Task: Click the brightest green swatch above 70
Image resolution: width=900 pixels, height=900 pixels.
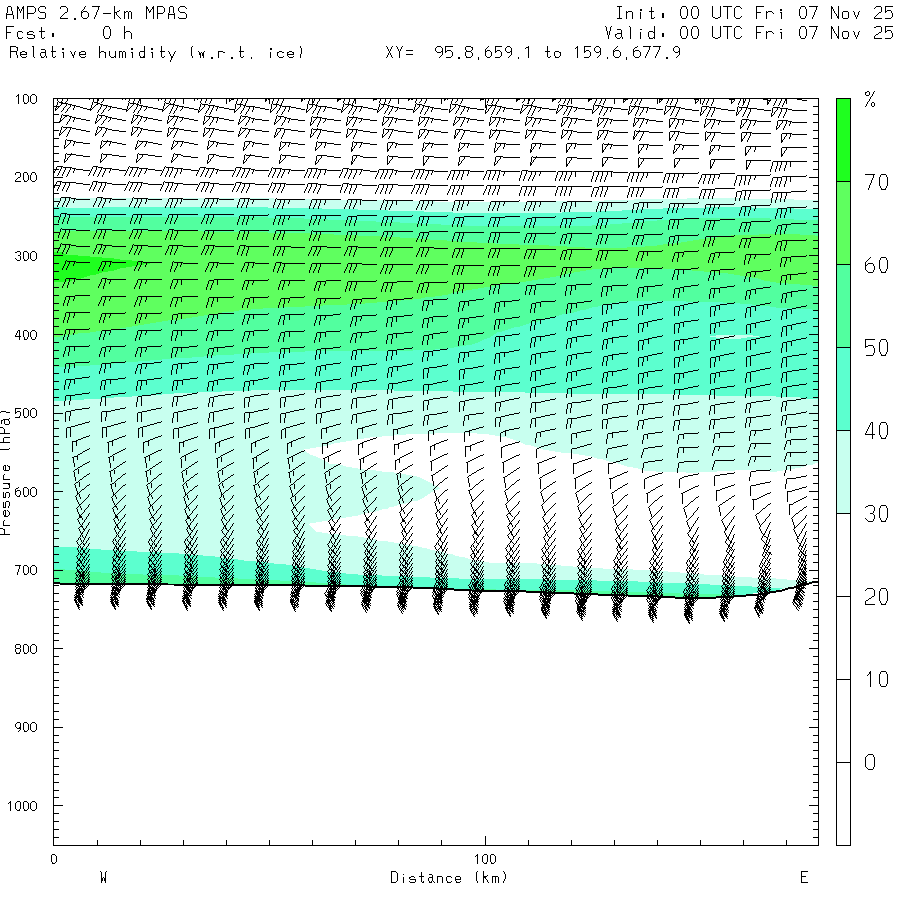Action: point(844,139)
